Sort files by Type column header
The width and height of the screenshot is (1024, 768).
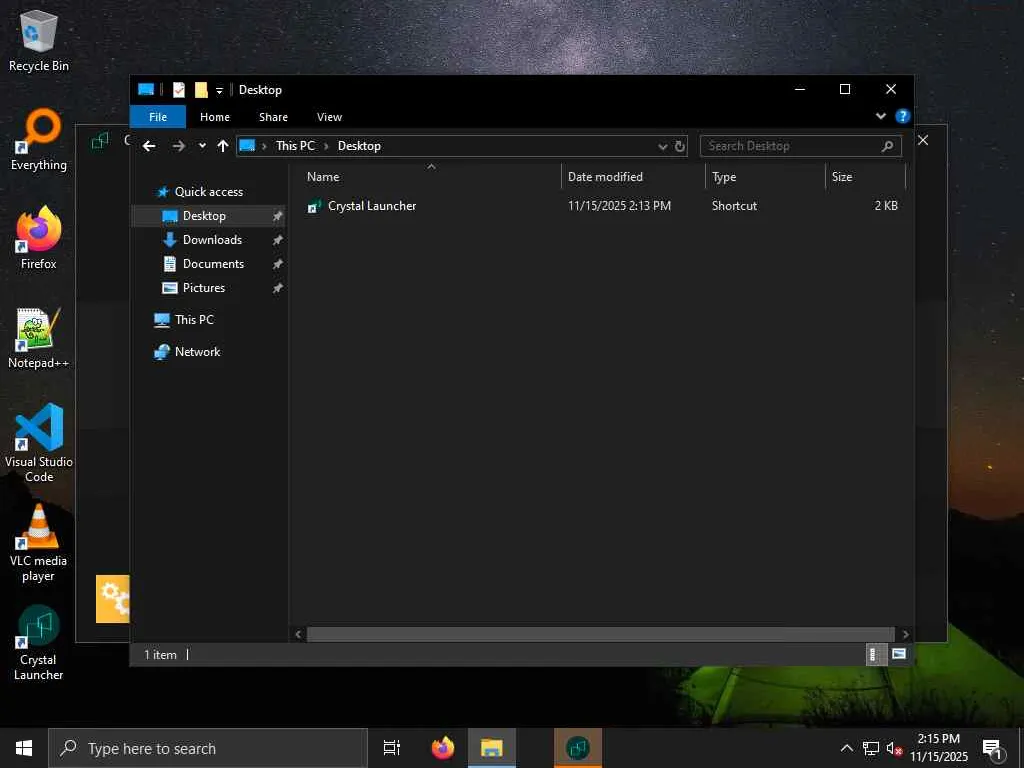(x=765, y=176)
